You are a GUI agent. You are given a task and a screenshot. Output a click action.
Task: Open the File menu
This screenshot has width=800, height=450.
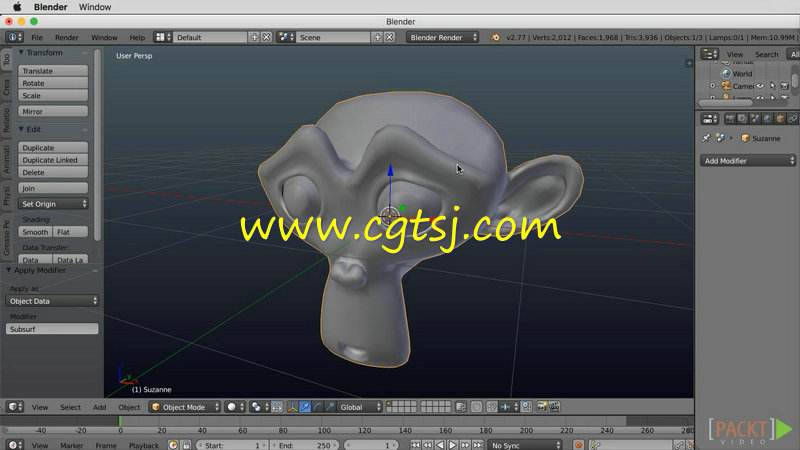(37, 37)
